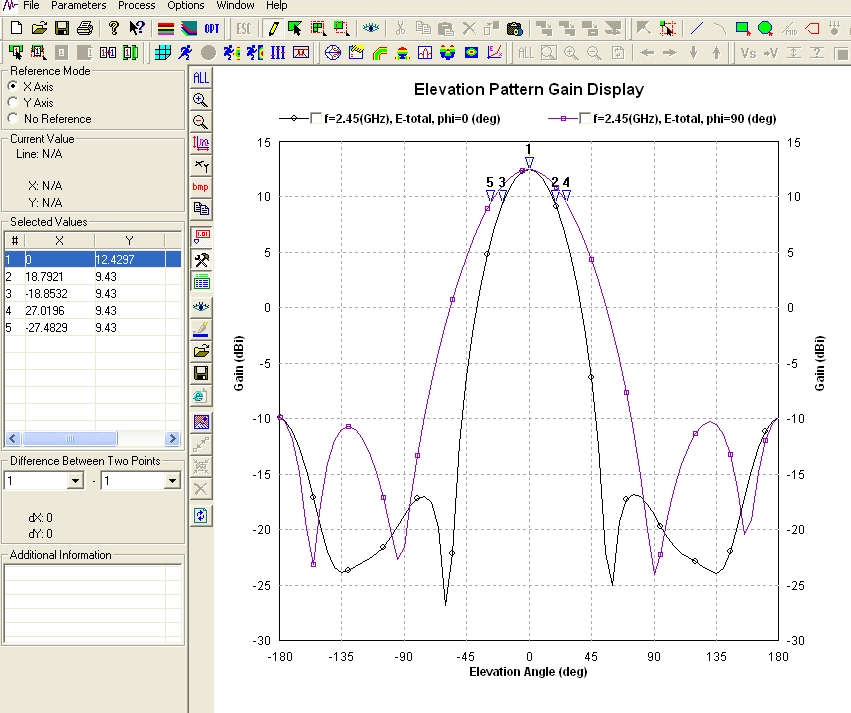
Task: Click the open folder icon in top toolbar
Action: pyautogui.click(x=39, y=28)
